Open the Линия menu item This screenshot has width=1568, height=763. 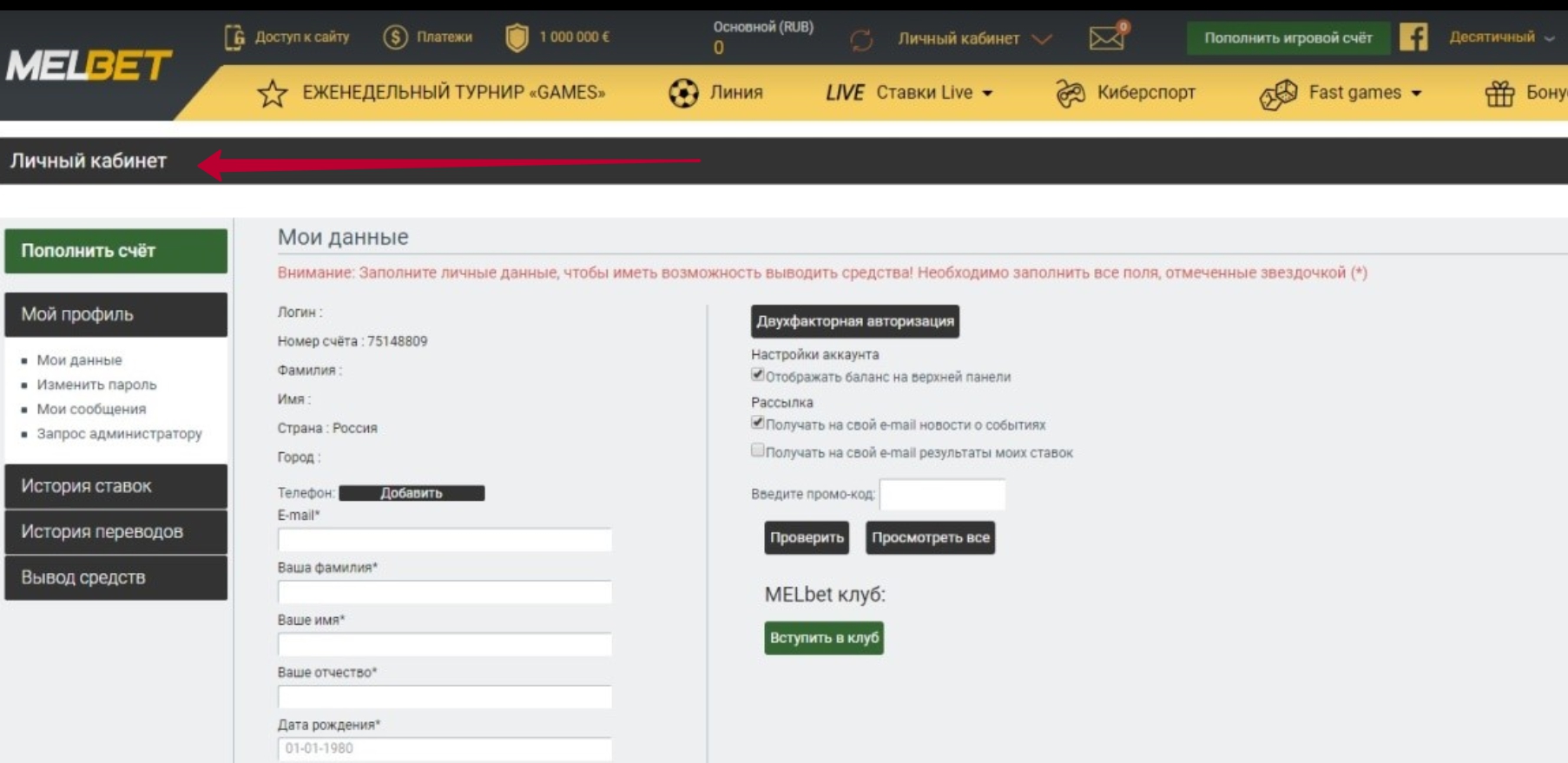[x=736, y=93]
